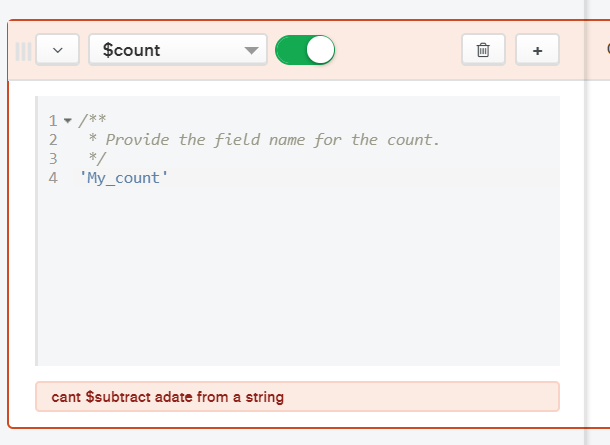
Task: Click inside the 'My_count' string value
Action: coord(124,178)
